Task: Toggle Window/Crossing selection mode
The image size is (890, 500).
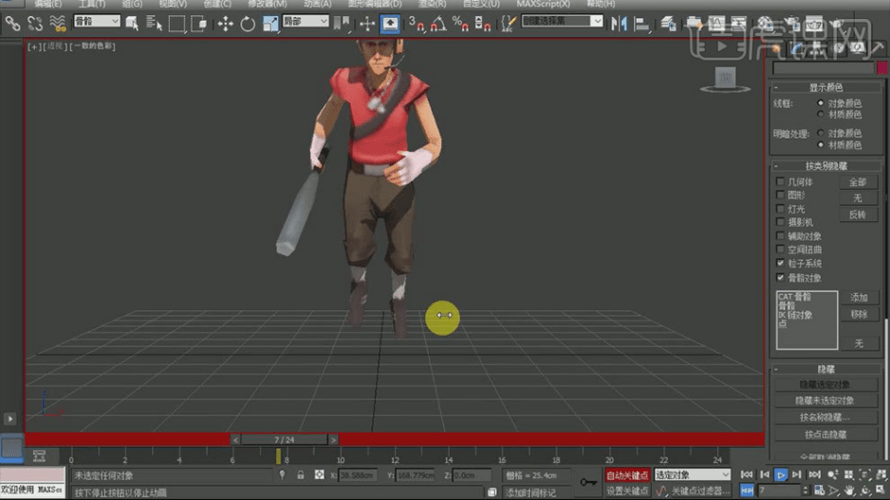Action: [x=199, y=23]
